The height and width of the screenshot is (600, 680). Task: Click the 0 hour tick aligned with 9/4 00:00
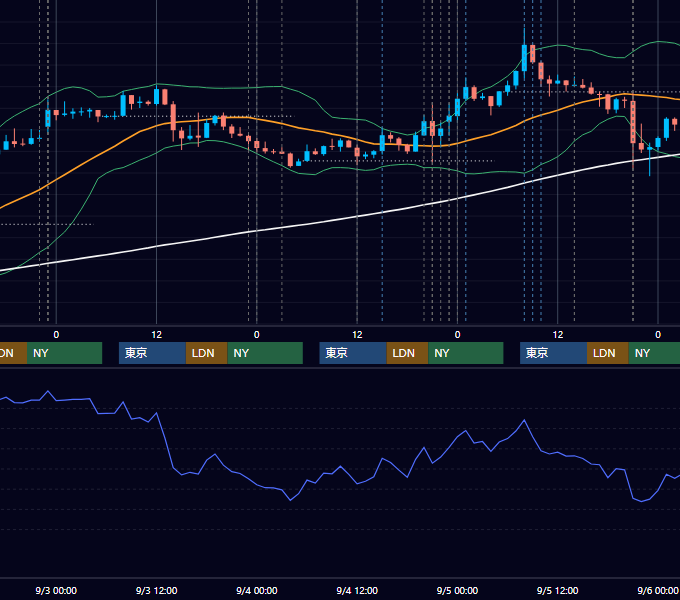(257, 335)
